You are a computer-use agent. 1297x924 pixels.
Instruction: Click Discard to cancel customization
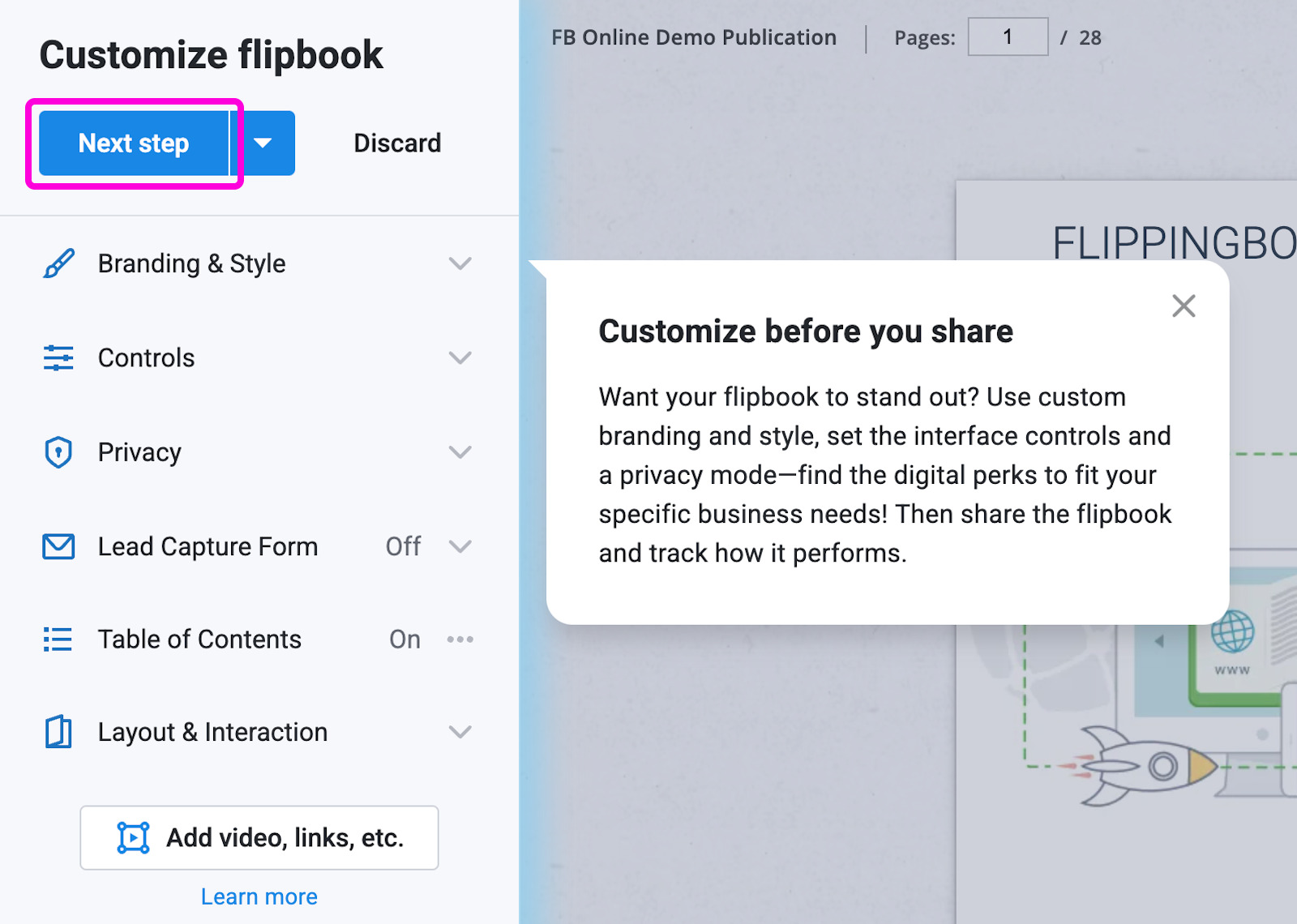coord(397,143)
